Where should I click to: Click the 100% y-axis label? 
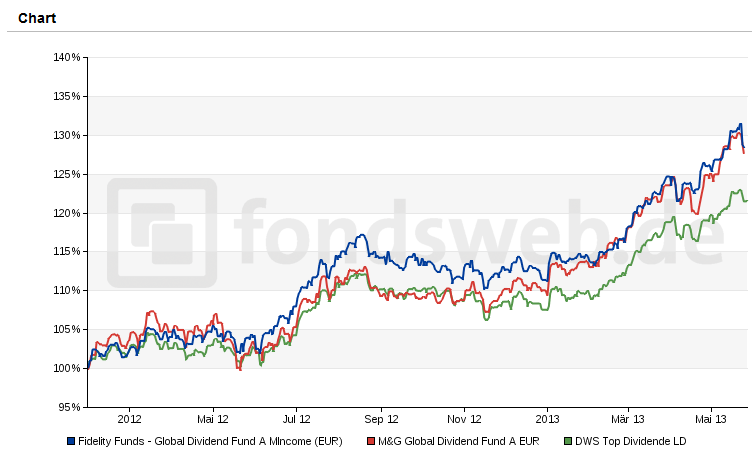[x=67, y=368]
